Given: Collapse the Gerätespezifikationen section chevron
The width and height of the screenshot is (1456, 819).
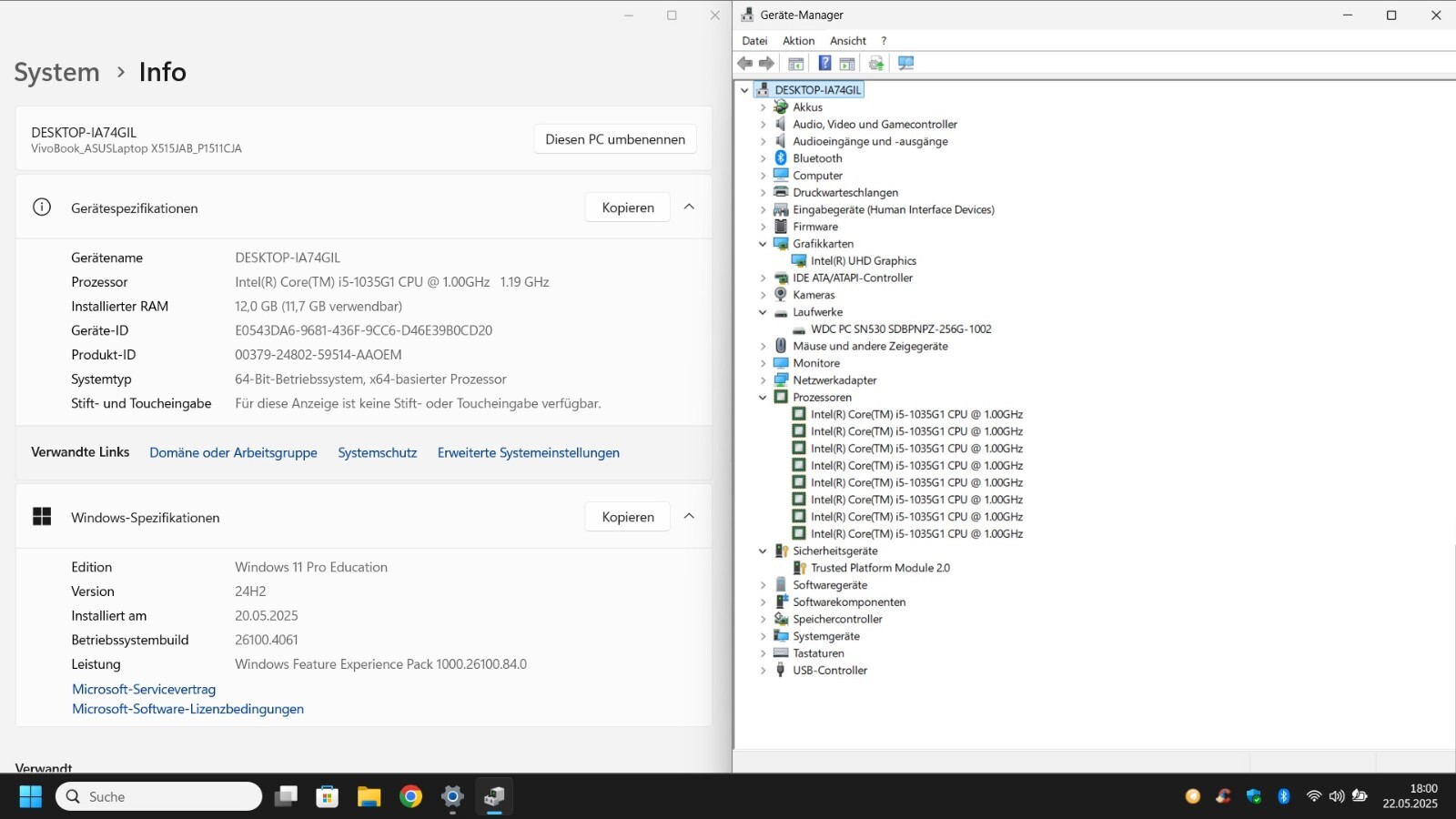Looking at the screenshot, I should (689, 207).
